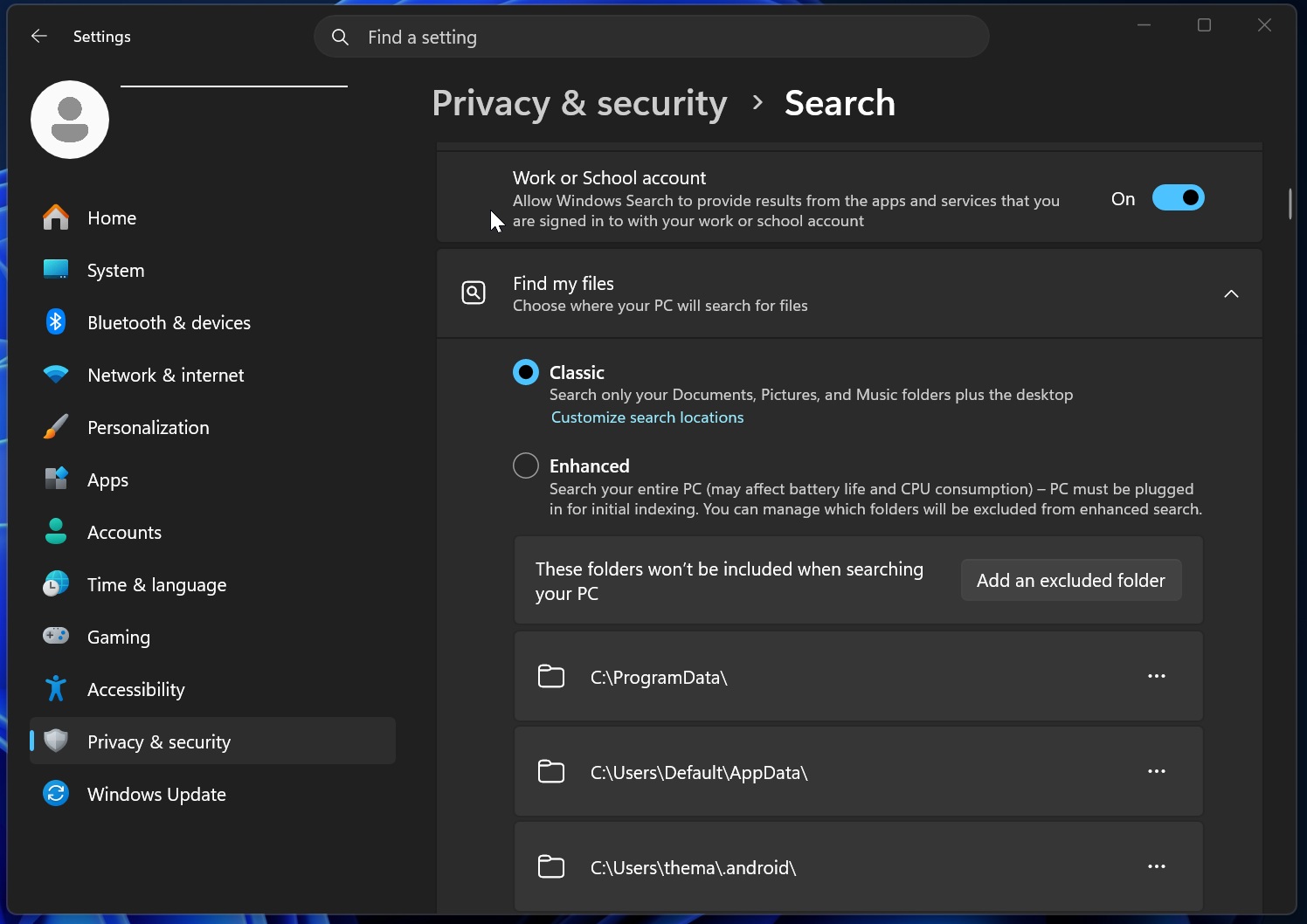Click the Apps icon in sidebar
Image resolution: width=1307 pixels, height=924 pixels.
pyautogui.click(x=56, y=479)
